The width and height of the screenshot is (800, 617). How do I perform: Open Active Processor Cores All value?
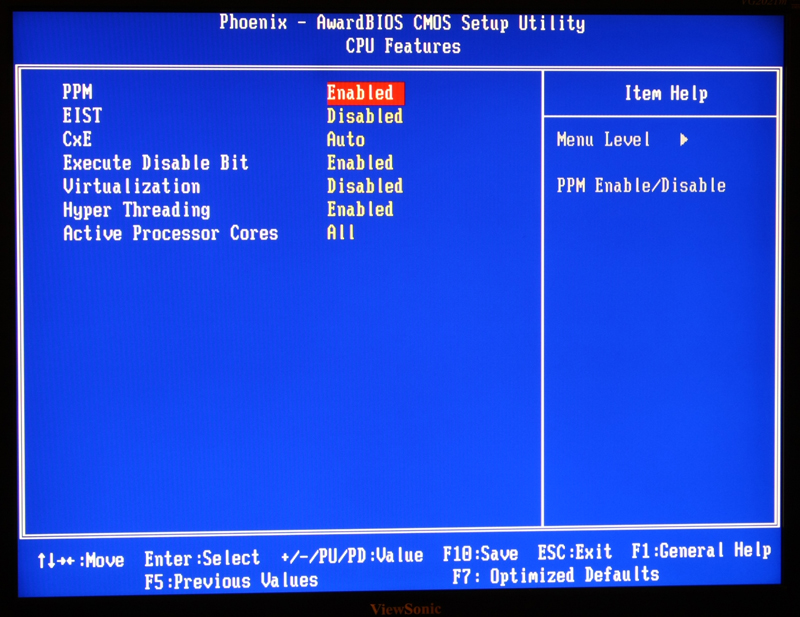click(341, 233)
